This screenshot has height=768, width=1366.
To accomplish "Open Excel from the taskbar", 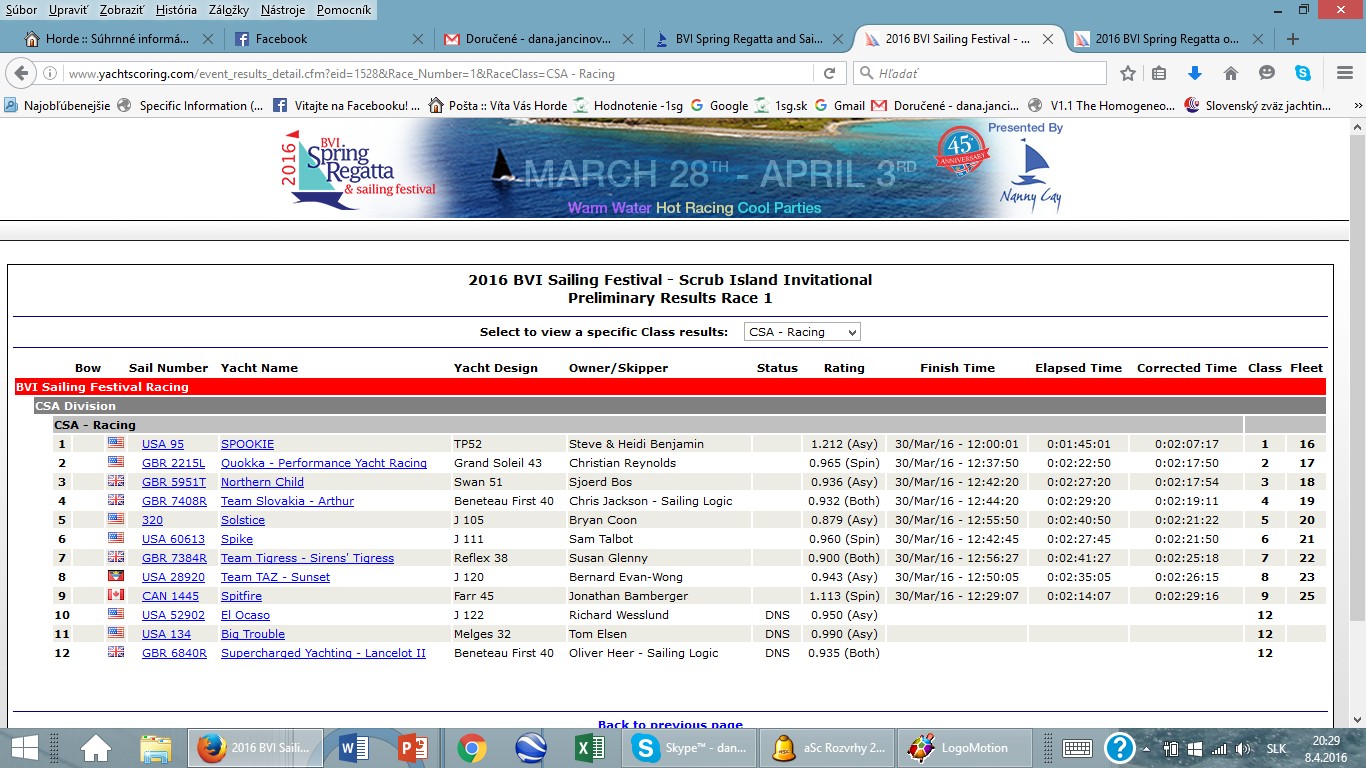I will point(589,748).
